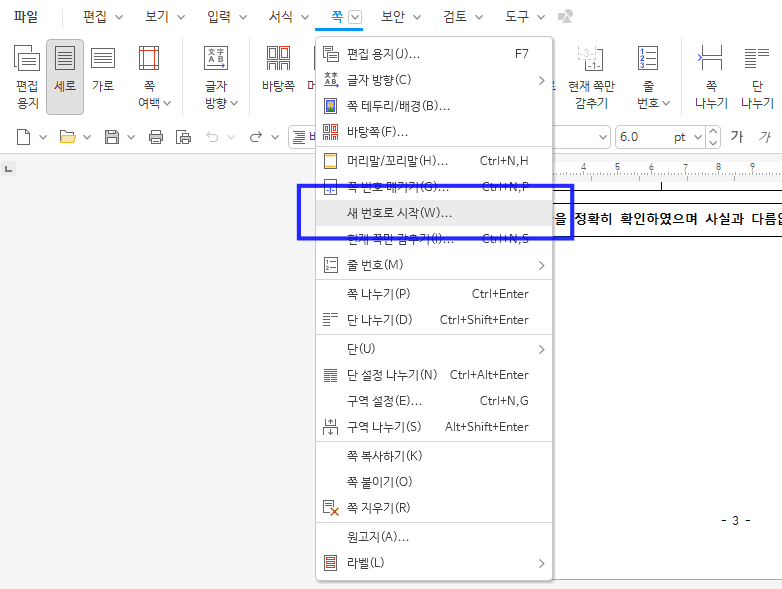Click the open folder icon

coord(67,137)
